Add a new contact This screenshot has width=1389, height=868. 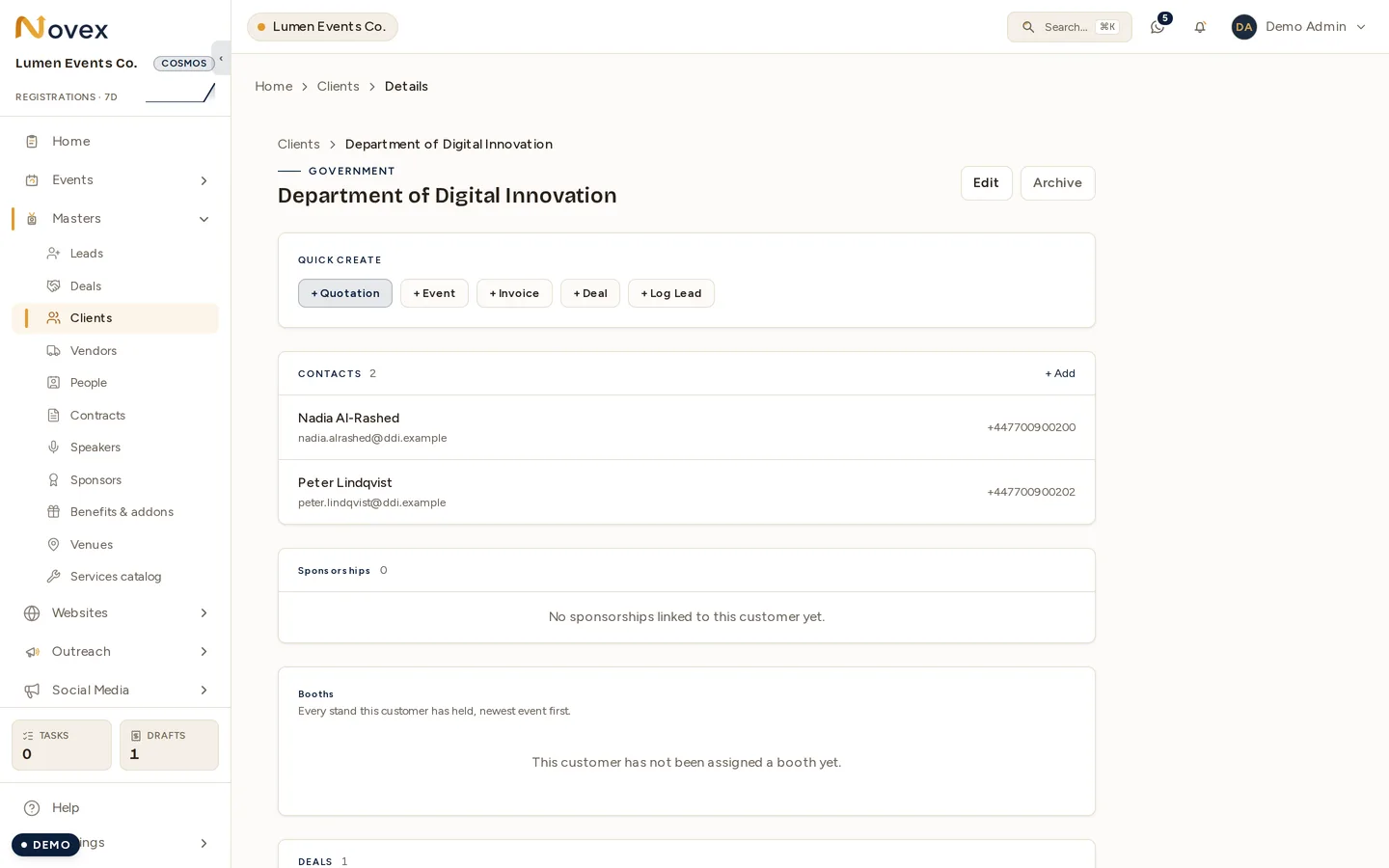[x=1060, y=373]
